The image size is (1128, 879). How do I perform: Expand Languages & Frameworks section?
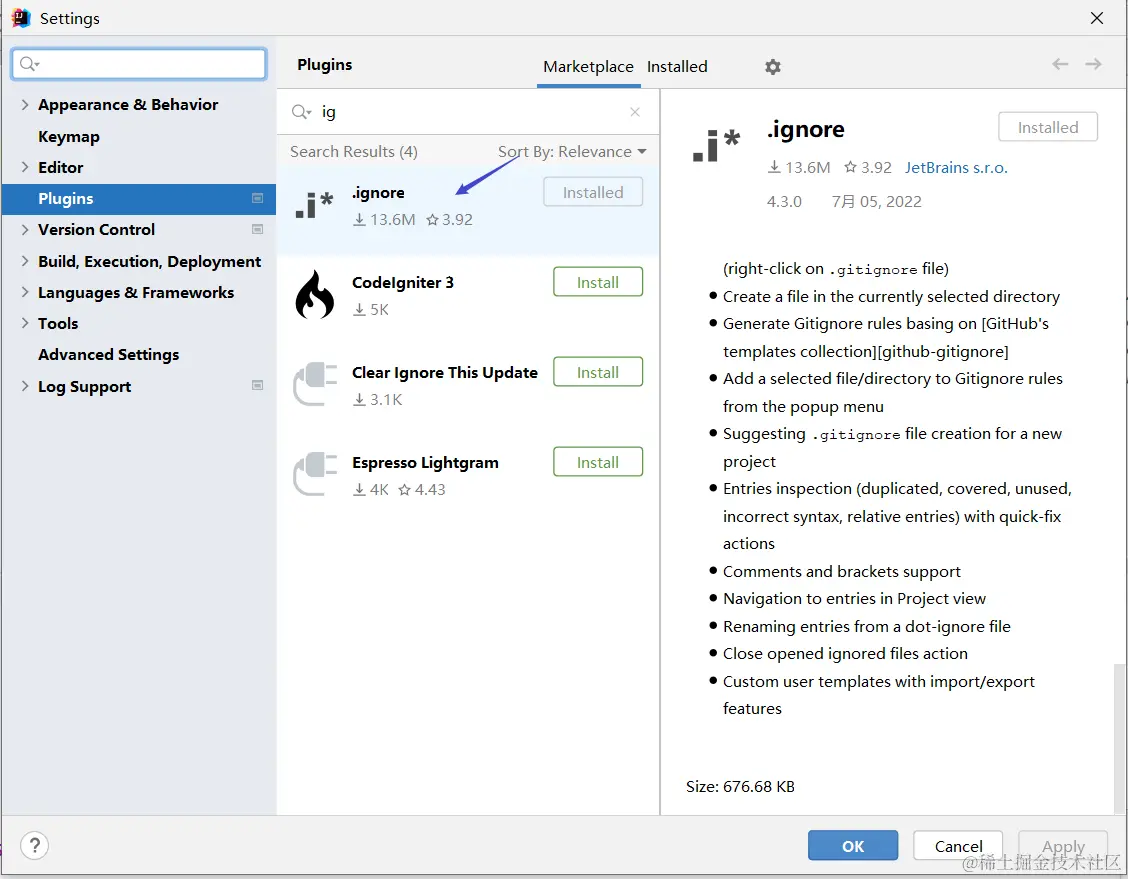(x=24, y=292)
